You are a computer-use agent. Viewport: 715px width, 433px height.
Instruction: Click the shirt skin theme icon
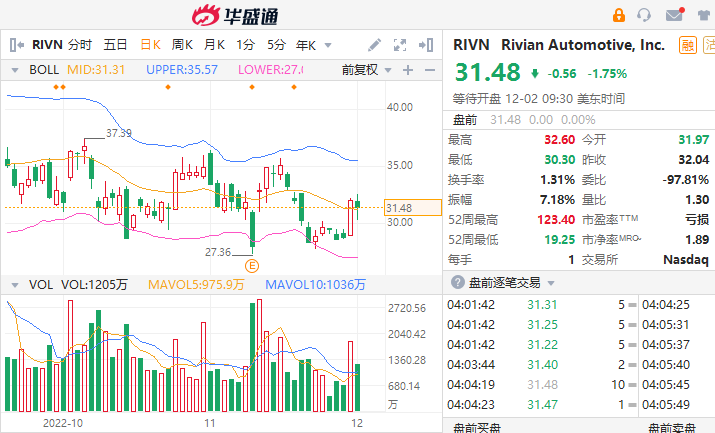(x=705, y=15)
